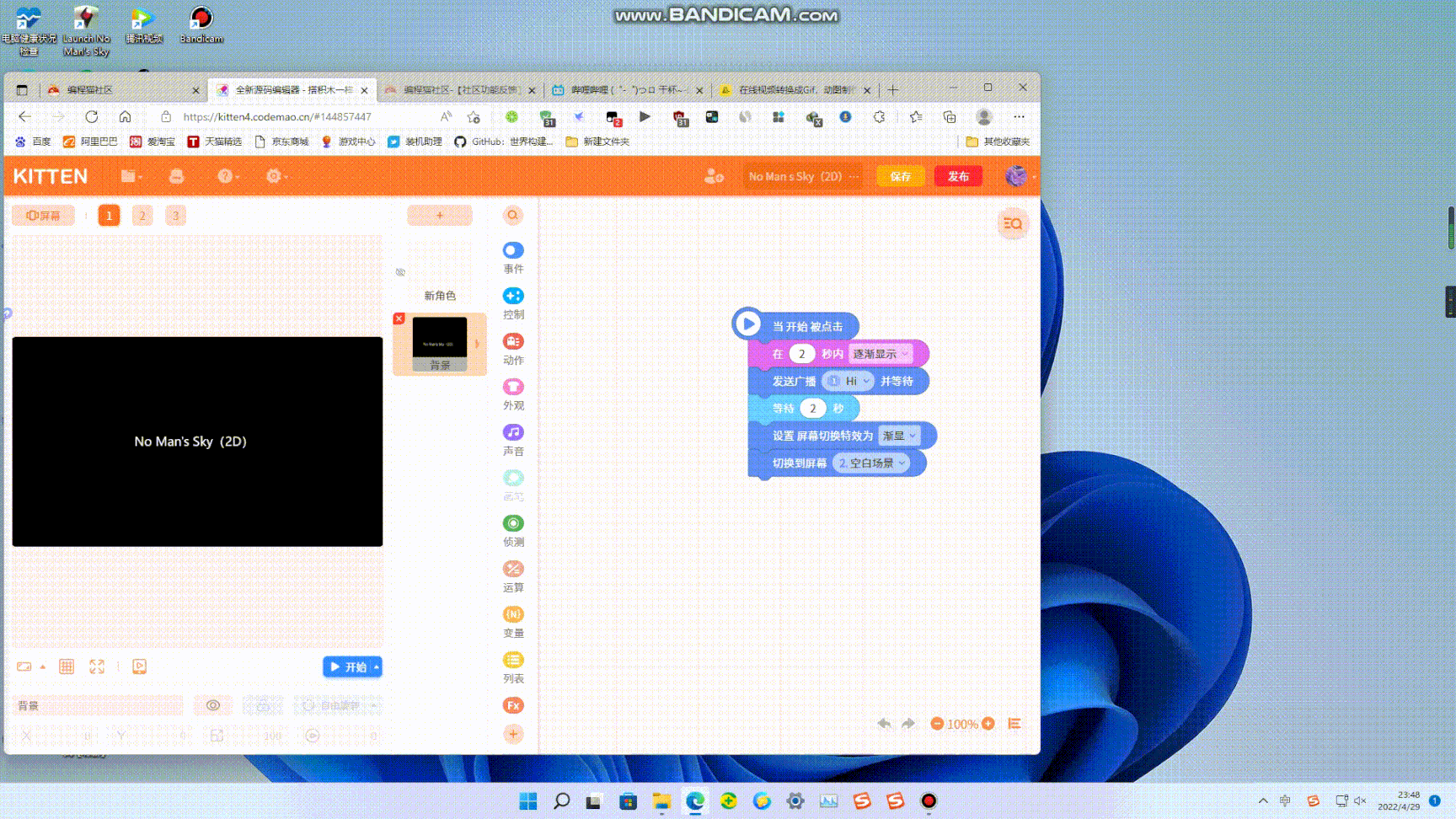Open the 渐显 transition effect dropdown

pyautogui.click(x=899, y=436)
